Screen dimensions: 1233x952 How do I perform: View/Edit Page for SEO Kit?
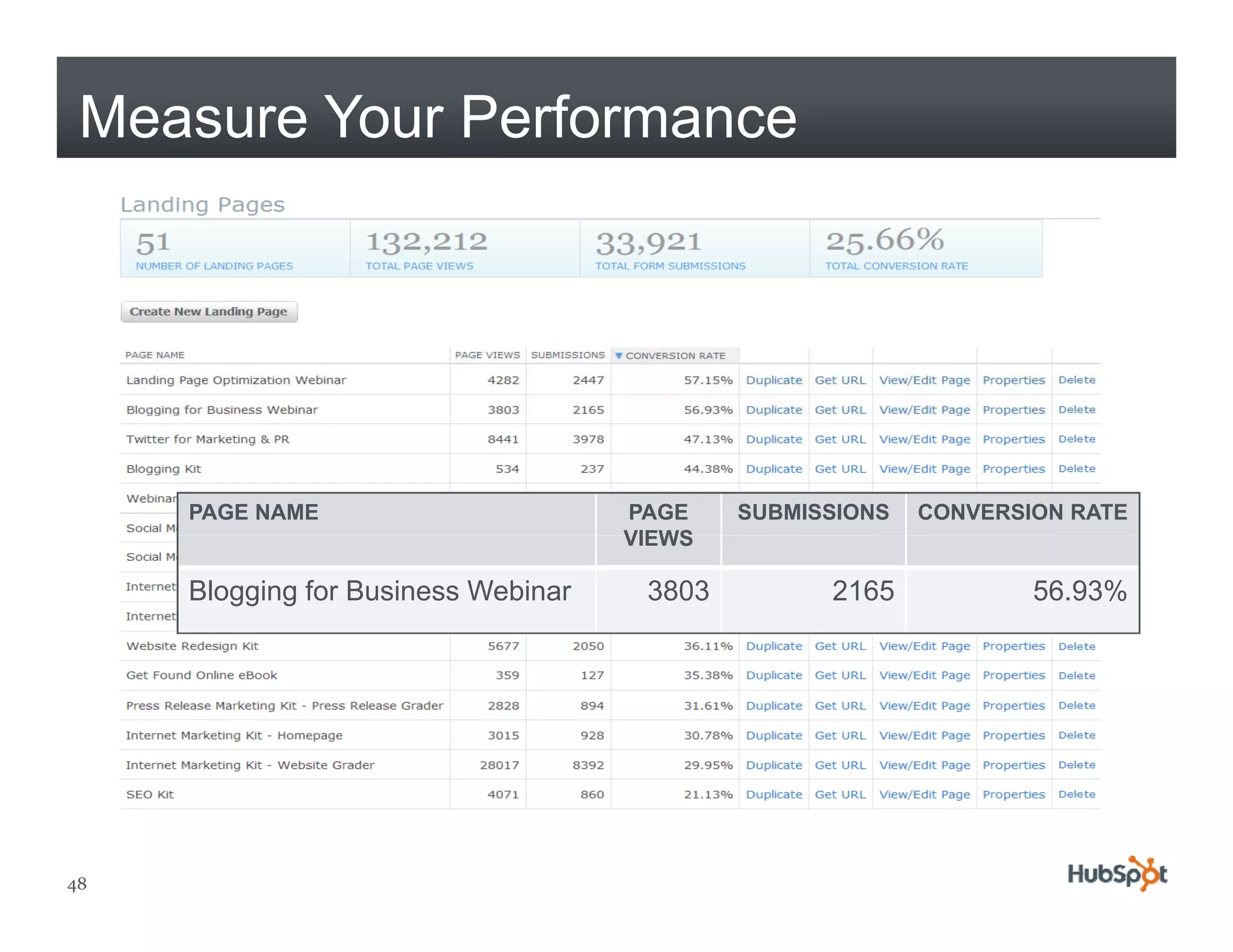(x=924, y=795)
